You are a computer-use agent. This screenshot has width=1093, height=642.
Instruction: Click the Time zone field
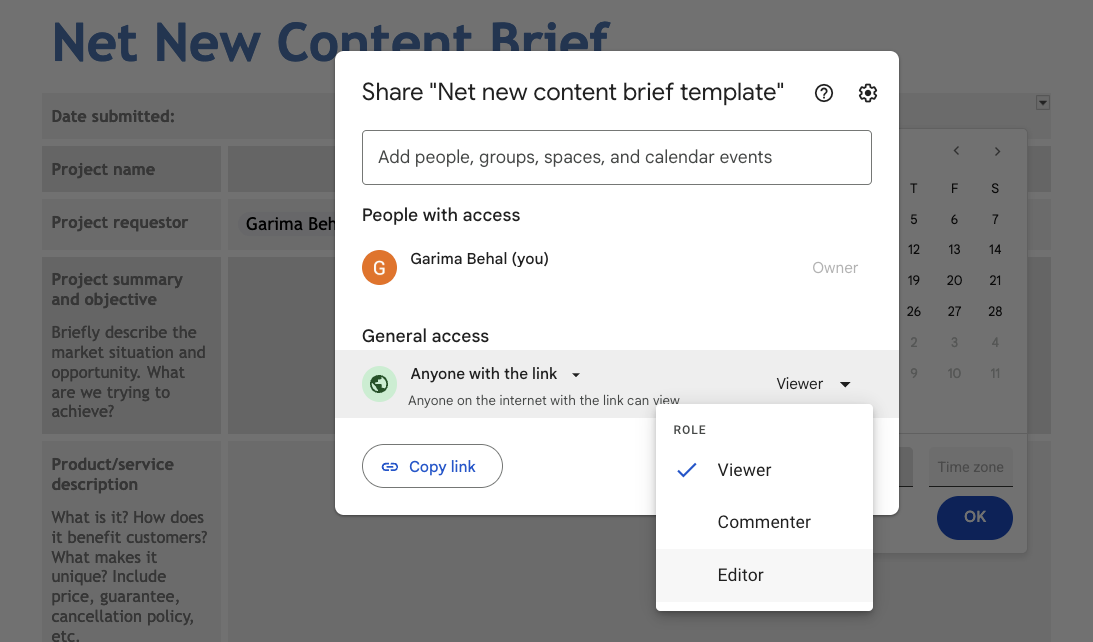point(970,467)
